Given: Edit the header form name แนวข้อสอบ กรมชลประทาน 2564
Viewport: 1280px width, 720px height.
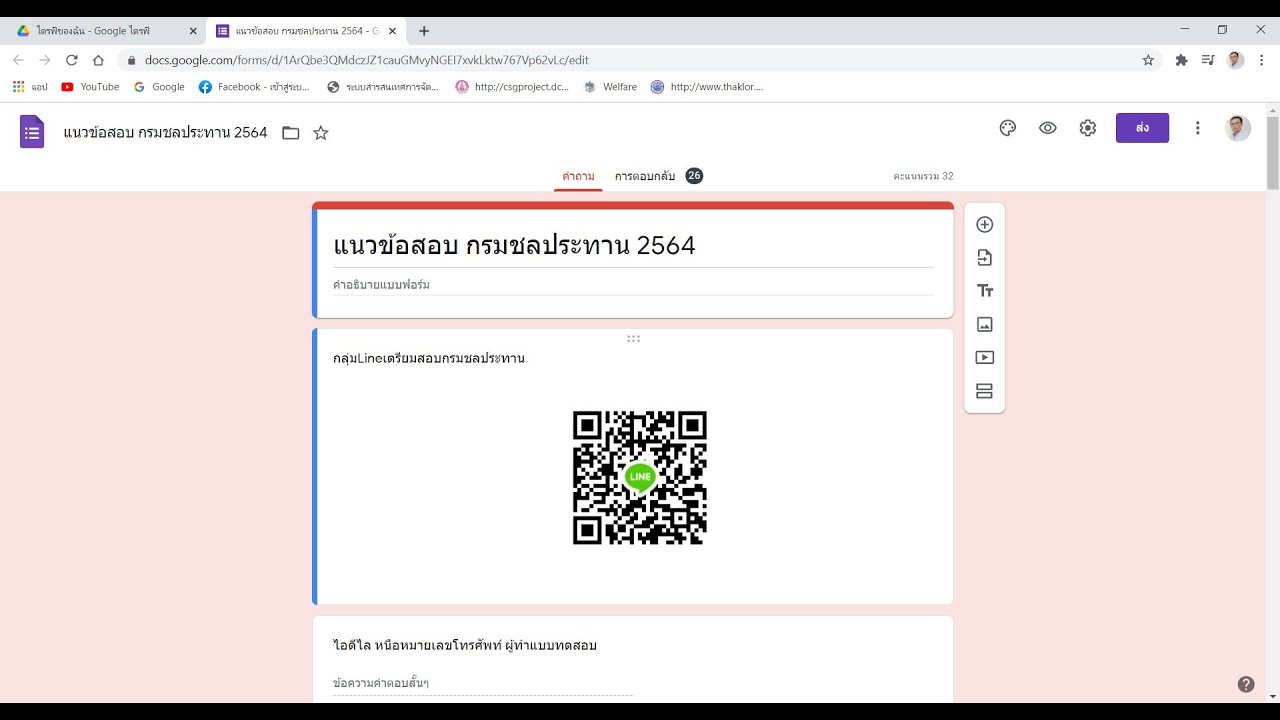Looking at the screenshot, I should click(165, 133).
